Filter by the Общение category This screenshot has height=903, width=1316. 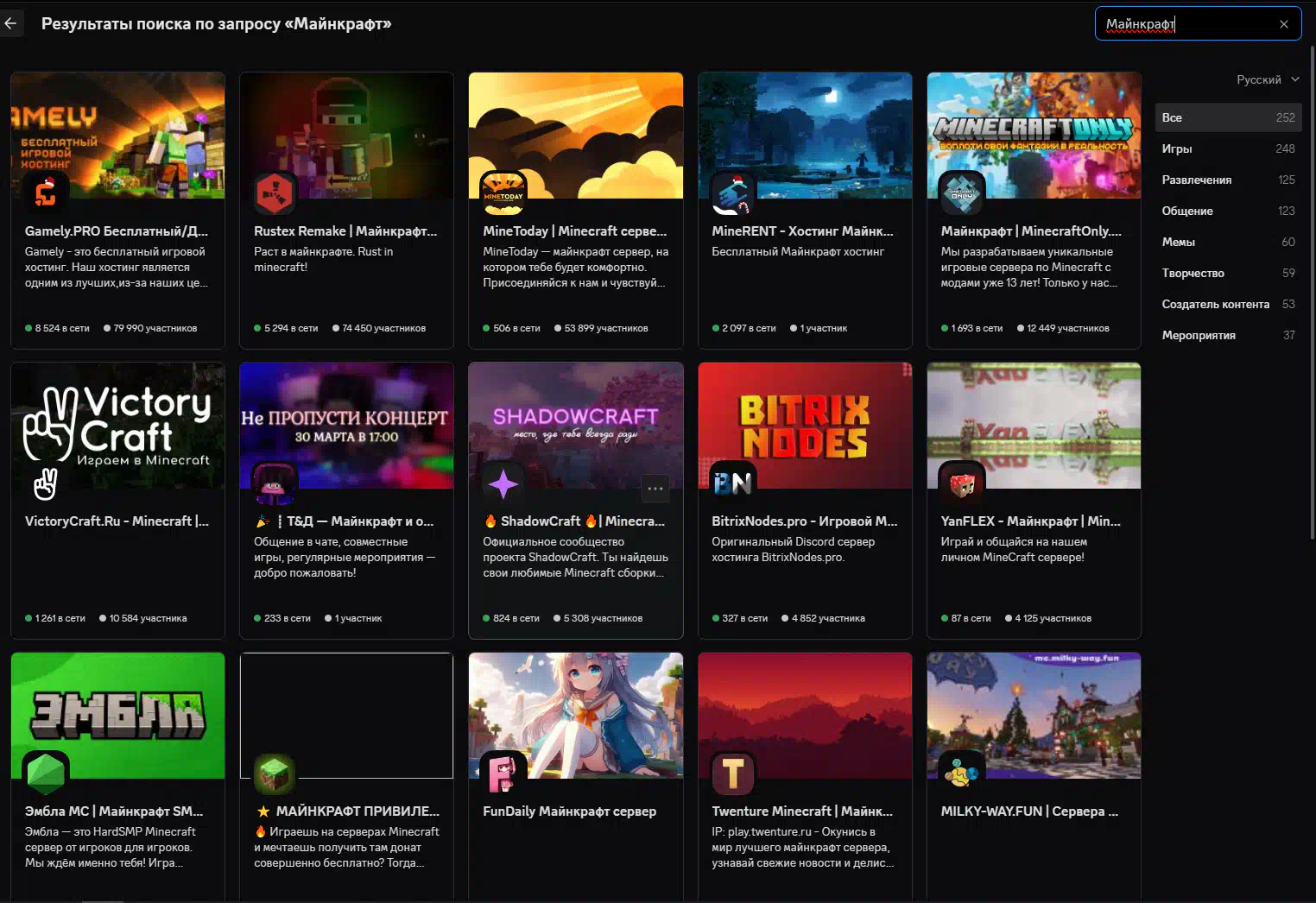1228,211
